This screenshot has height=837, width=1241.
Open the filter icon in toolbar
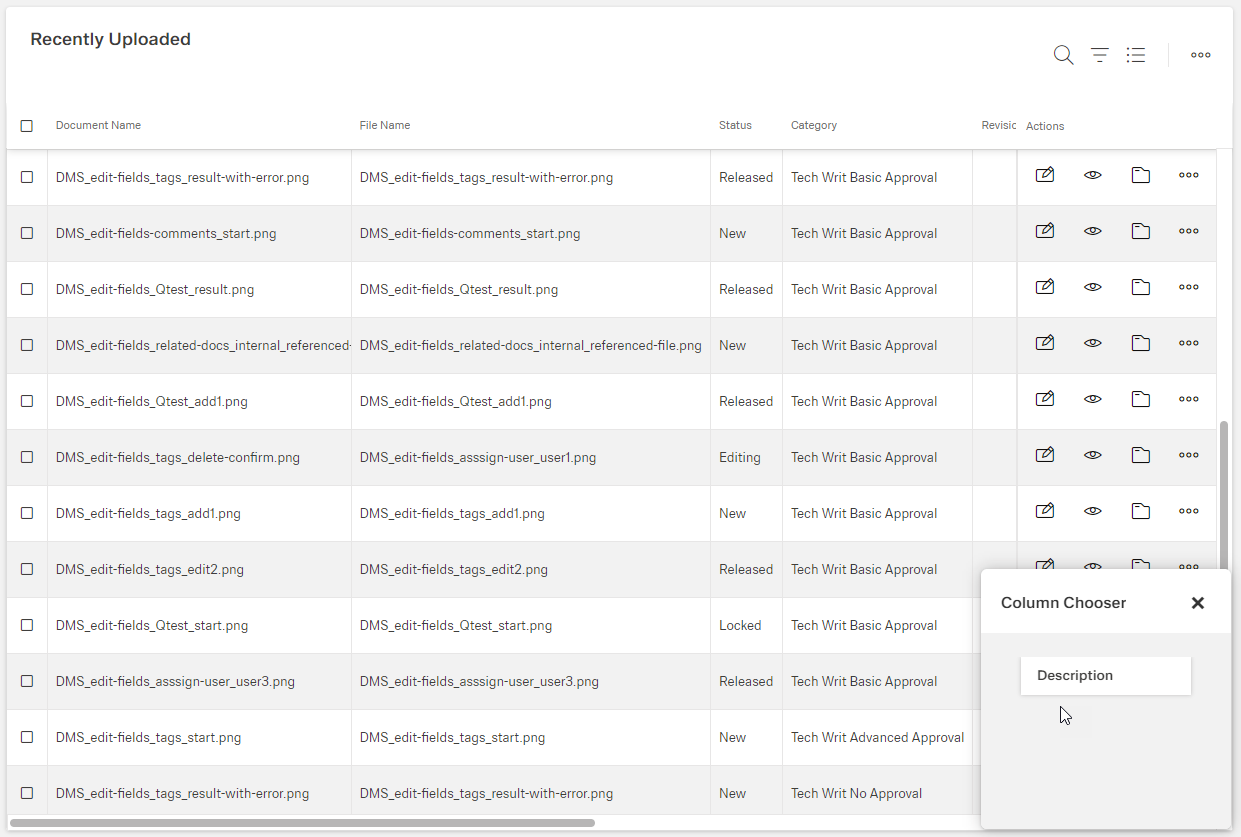coord(1099,55)
